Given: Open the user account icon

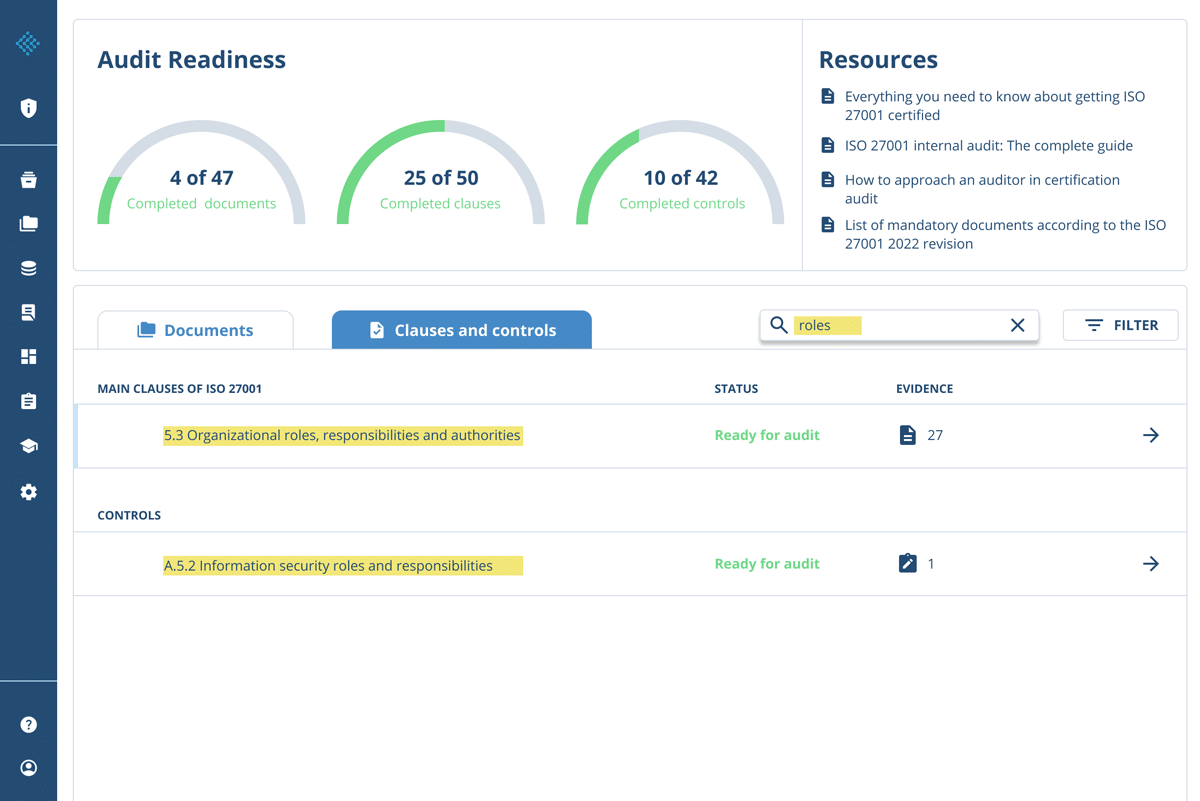Looking at the screenshot, I should [x=28, y=768].
